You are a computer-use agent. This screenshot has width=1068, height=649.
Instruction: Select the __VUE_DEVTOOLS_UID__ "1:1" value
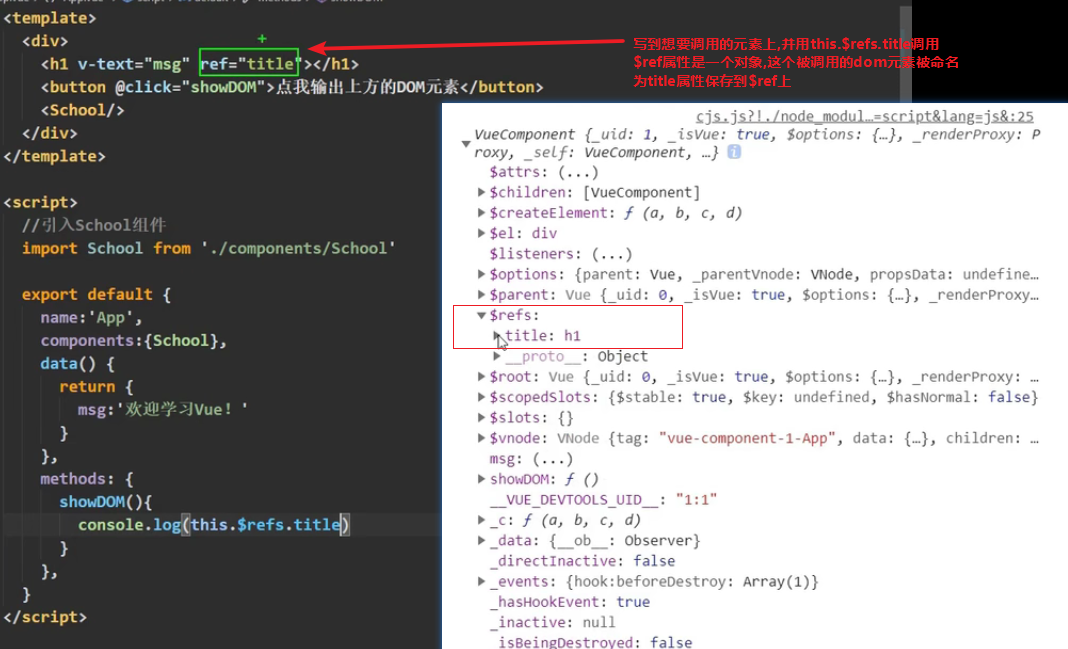696,500
